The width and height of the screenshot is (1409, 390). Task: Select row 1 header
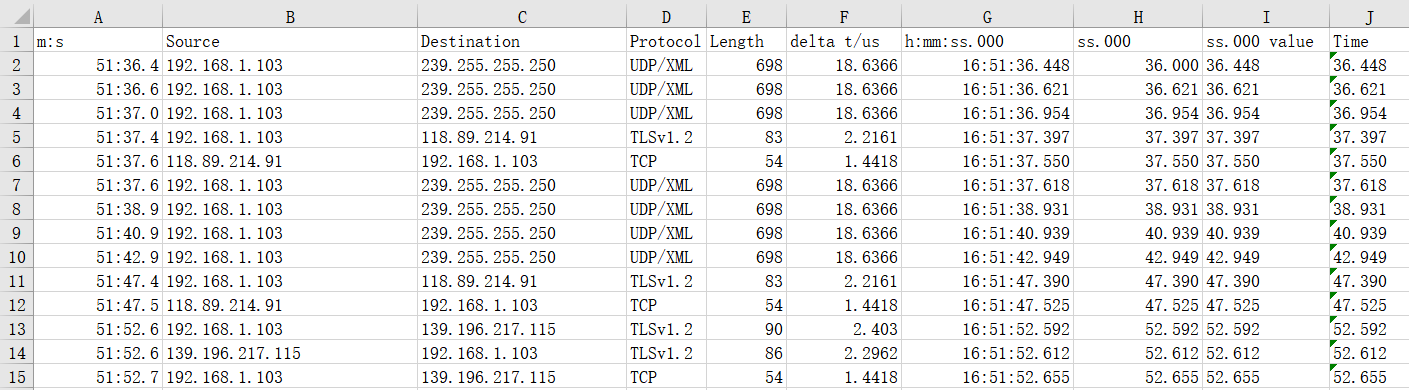click(x=17, y=42)
